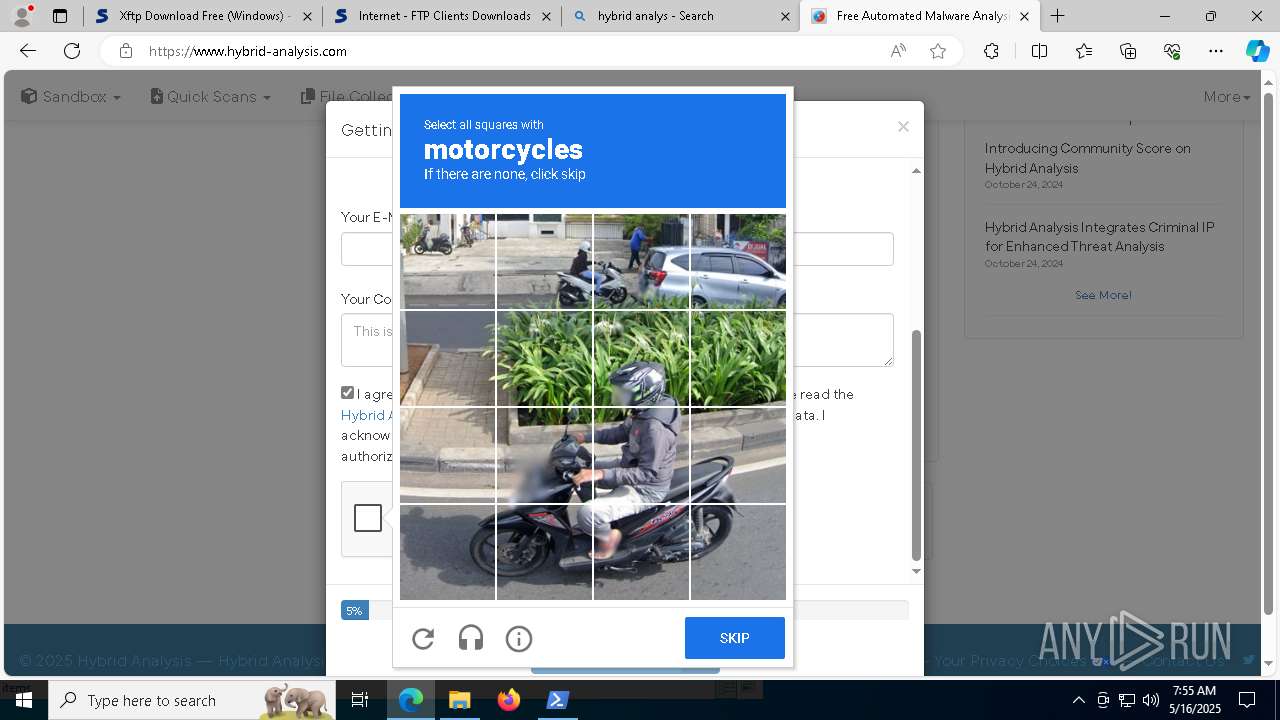Open Firefox from taskbar
Viewport: 1280px width, 720px height.
[x=509, y=700]
